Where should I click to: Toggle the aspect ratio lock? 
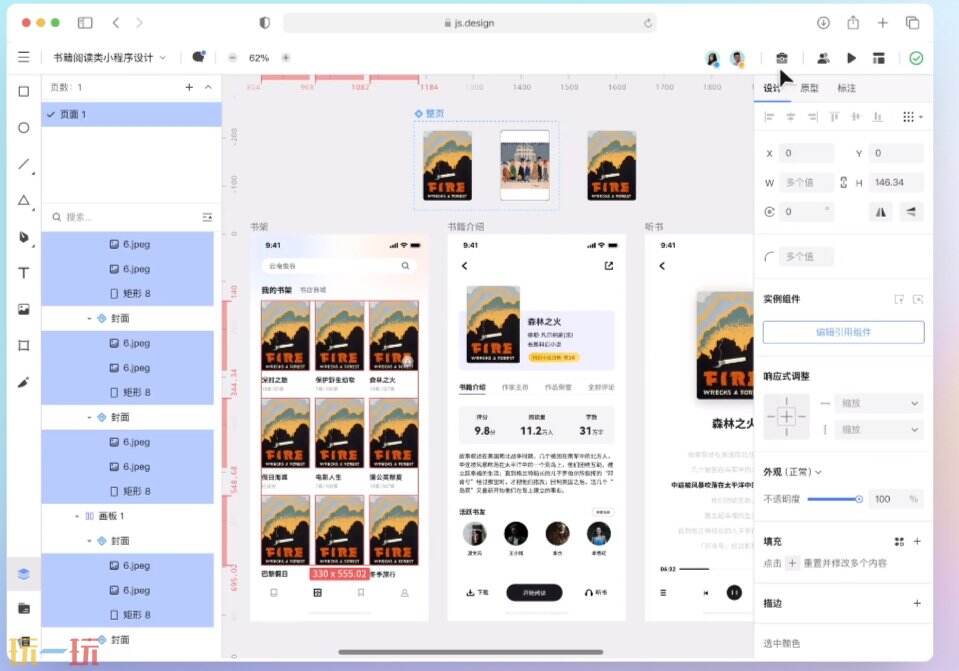843,182
